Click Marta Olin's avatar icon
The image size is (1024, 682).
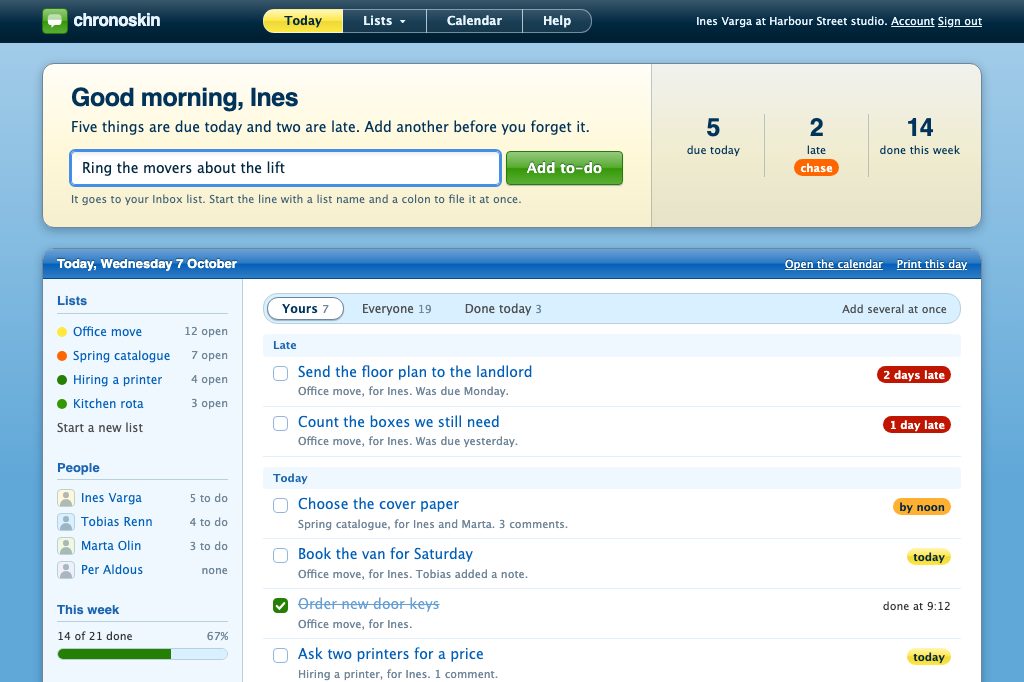pyautogui.click(x=66, y=545)
